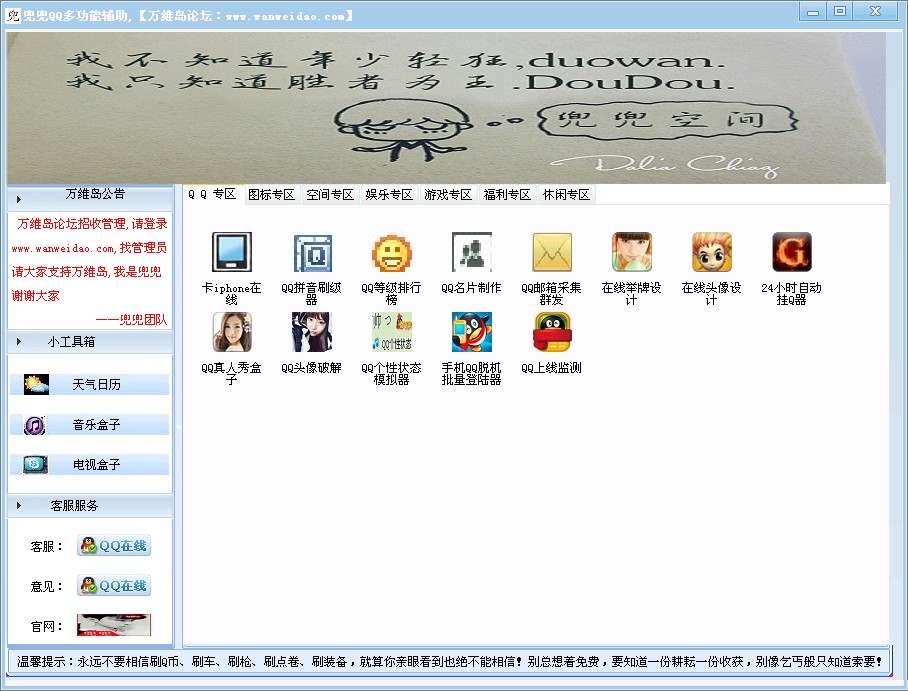
Task: Switch to the 图标专区 tab
Action: (271, 195)
